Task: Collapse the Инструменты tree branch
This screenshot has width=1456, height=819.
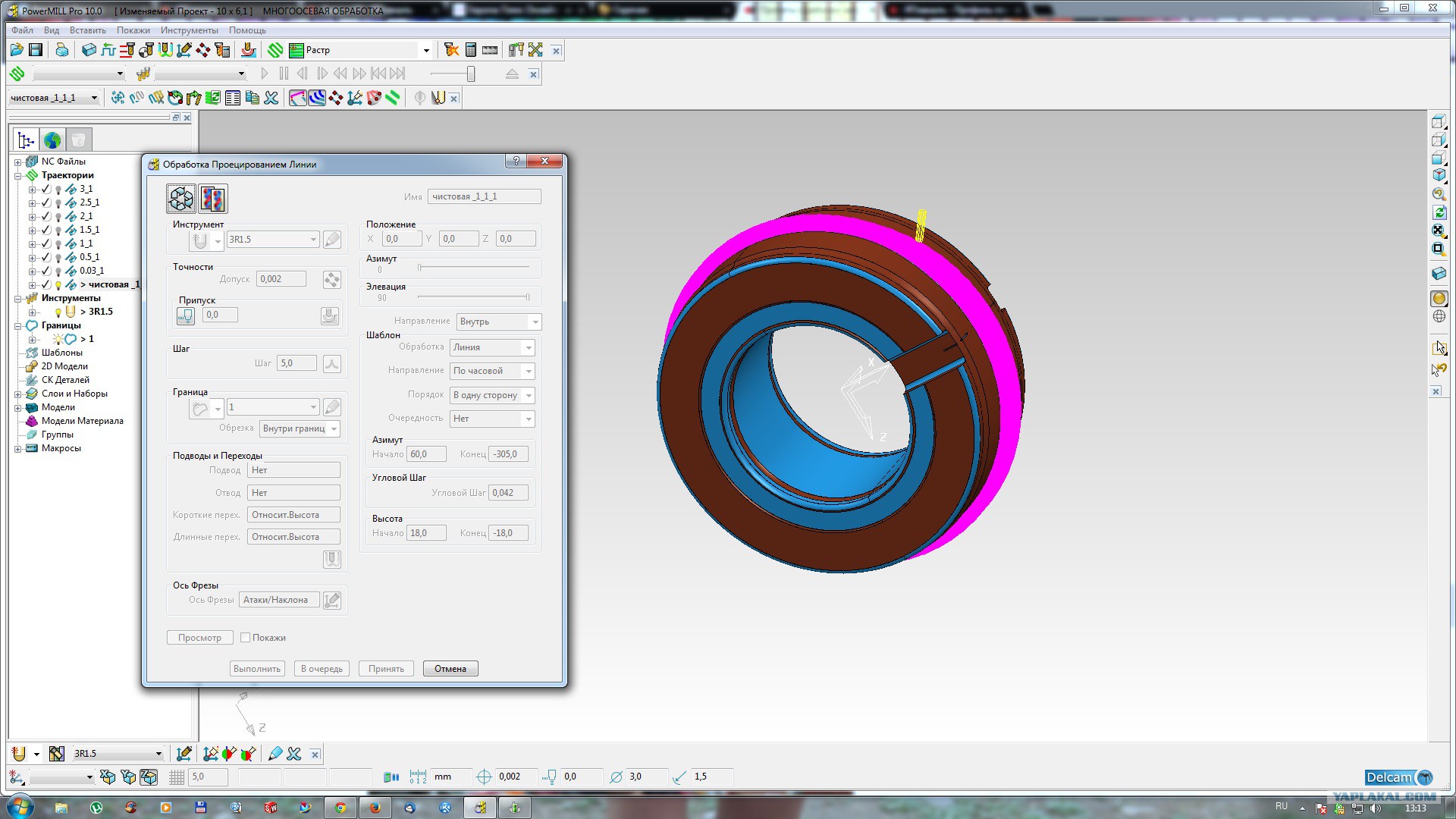Action: click(x=18, y=299)
